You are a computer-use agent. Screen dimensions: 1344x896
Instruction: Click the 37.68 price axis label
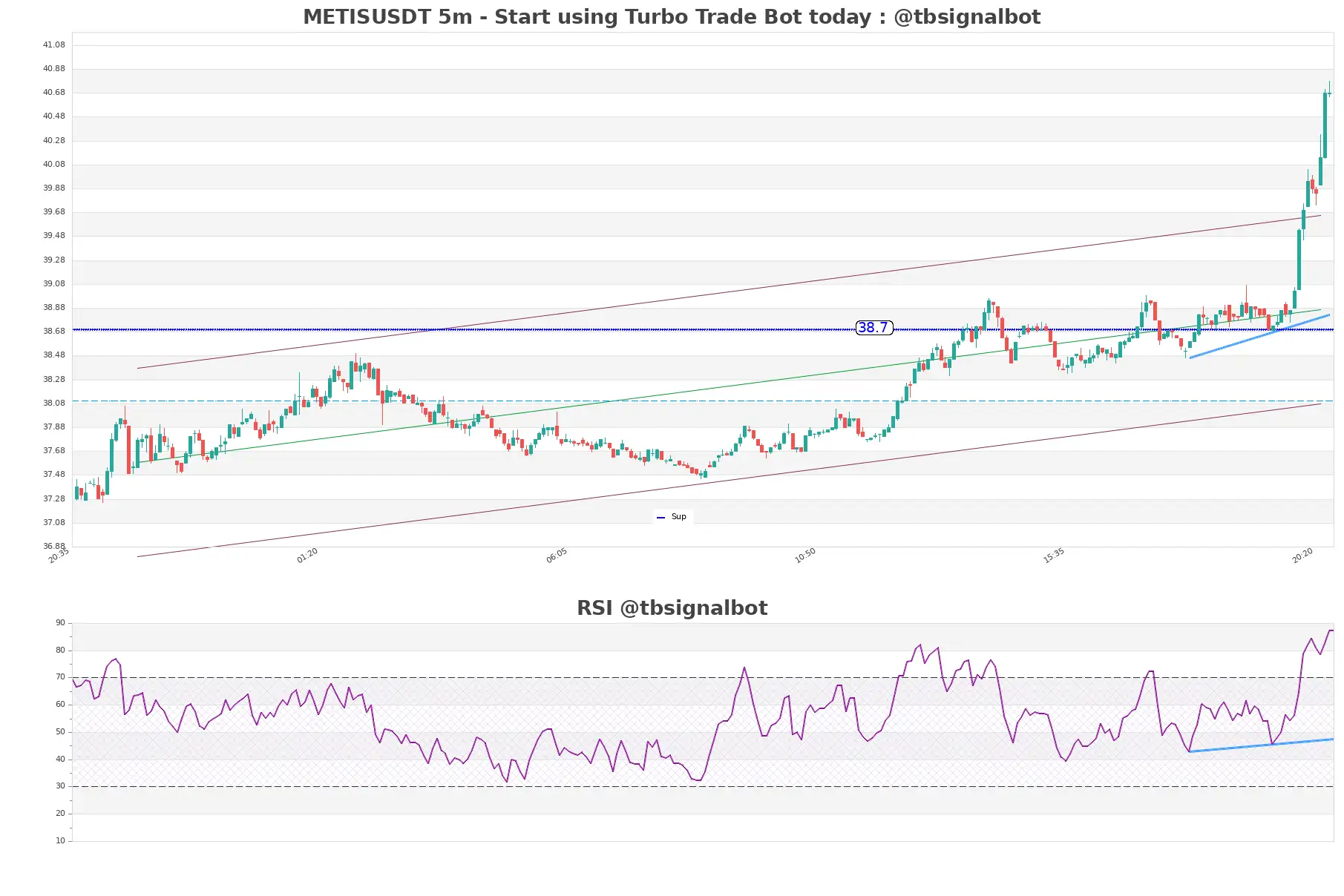pos(53,451)
